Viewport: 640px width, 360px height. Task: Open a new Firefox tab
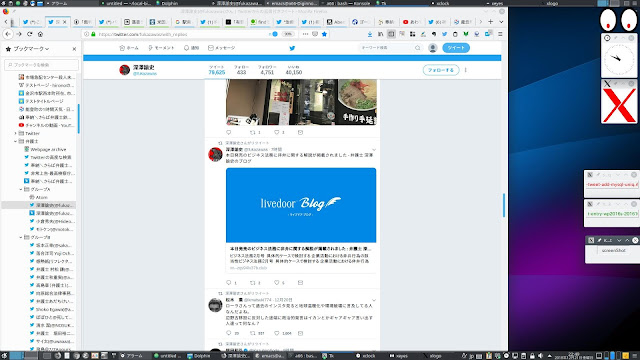pyautogui.click(x=491, y=22)
